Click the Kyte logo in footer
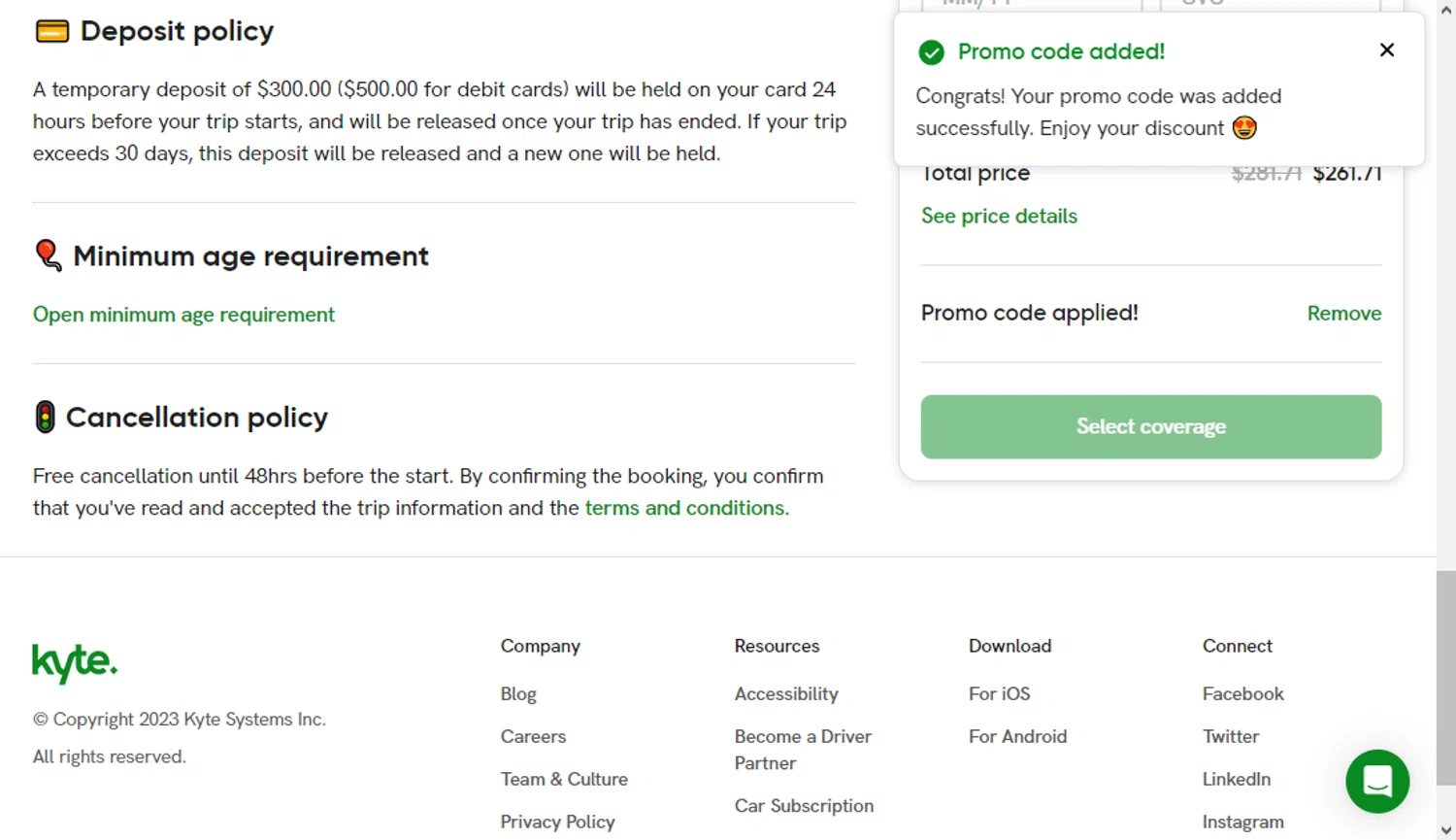This screenshot has height=840, width=1456. pos(75,663)
